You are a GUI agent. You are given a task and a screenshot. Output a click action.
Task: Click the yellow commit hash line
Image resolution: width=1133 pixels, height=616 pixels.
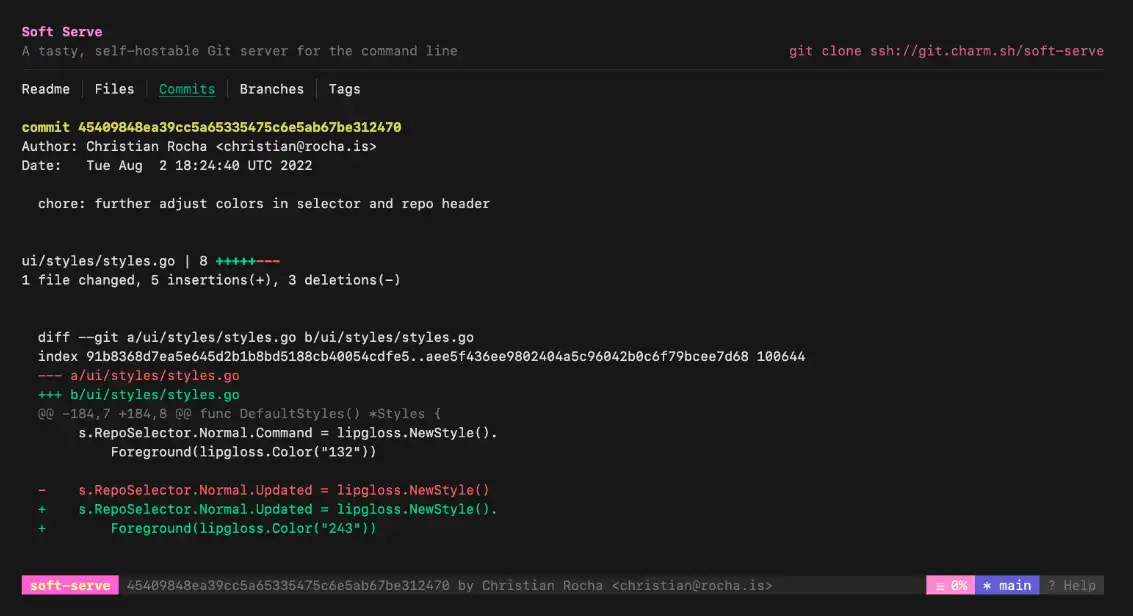click(x=211, y=127)
